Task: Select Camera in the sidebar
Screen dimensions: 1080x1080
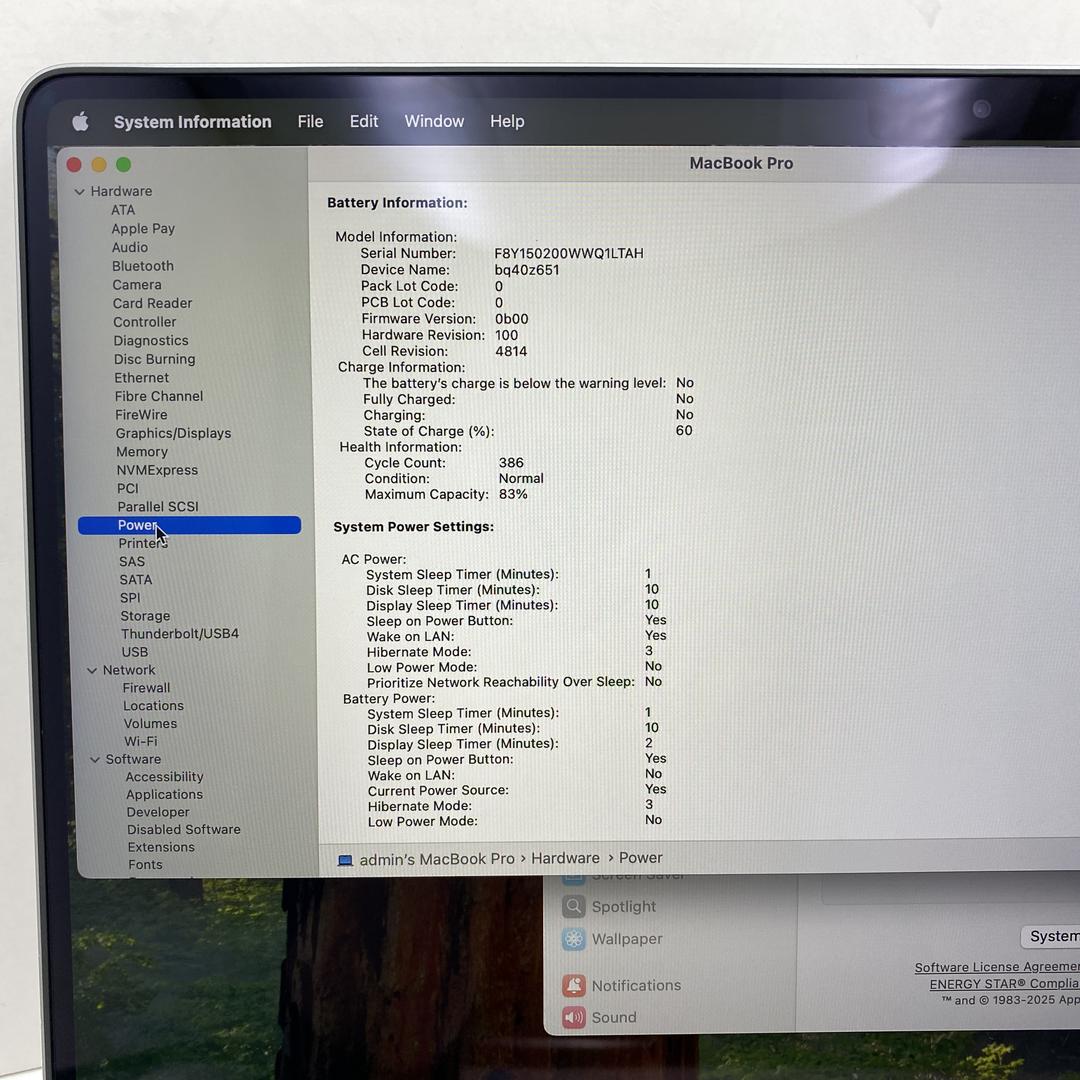Action: pyautogui.click(x=137, y=284)
